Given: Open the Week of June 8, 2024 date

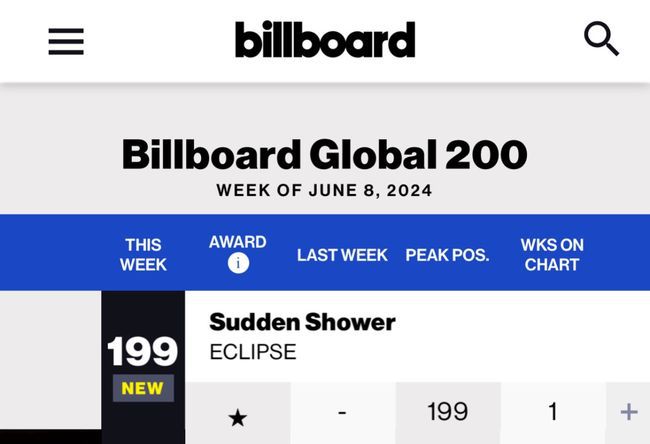Looking at the screenshot, I should tap(324, 190).
